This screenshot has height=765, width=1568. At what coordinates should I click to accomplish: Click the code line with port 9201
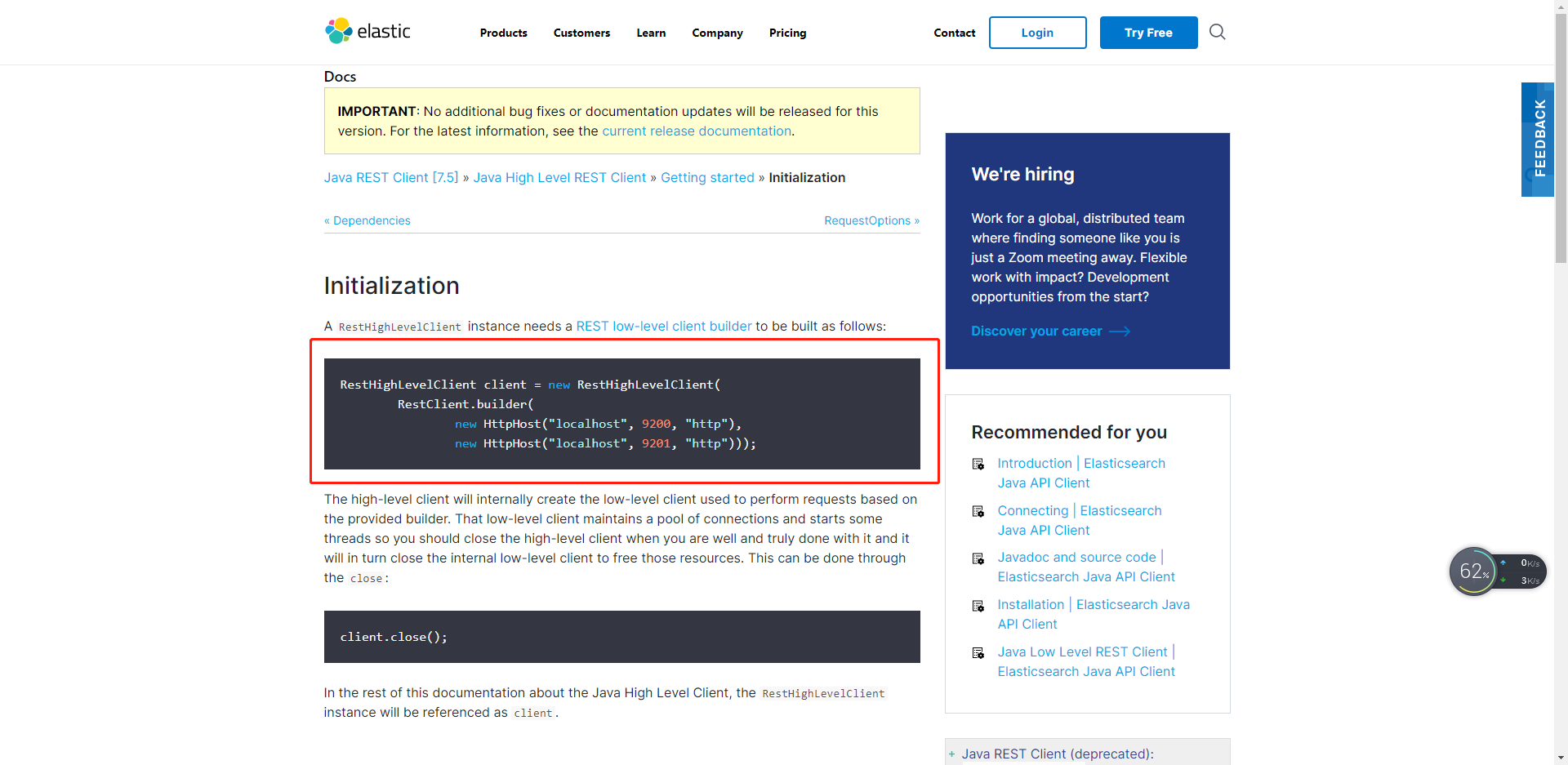pyautogui.click(x=605, y=443)
